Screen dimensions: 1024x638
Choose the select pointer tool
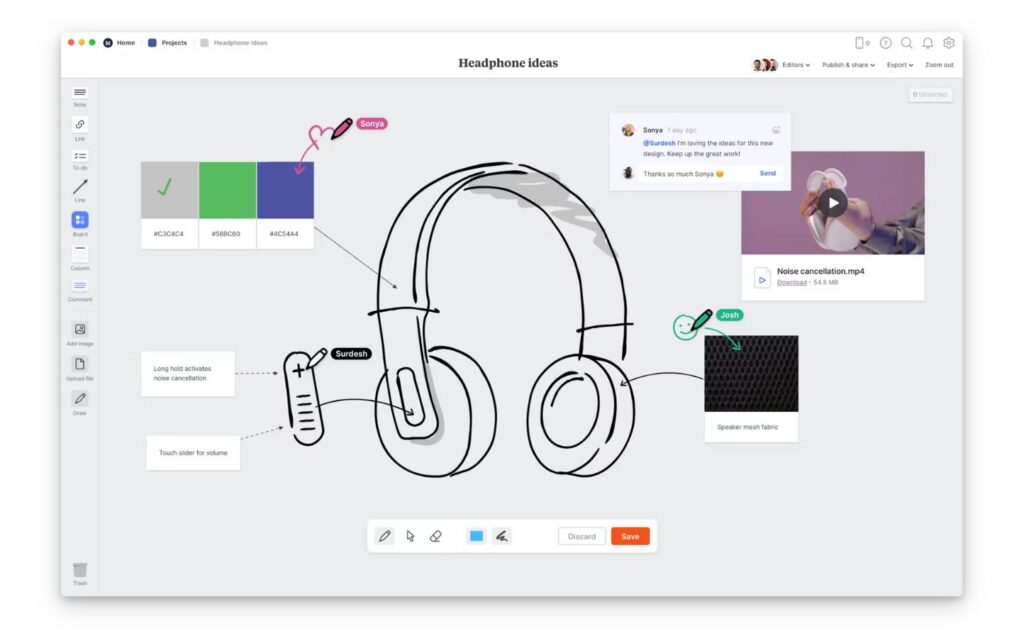(410, 536)
